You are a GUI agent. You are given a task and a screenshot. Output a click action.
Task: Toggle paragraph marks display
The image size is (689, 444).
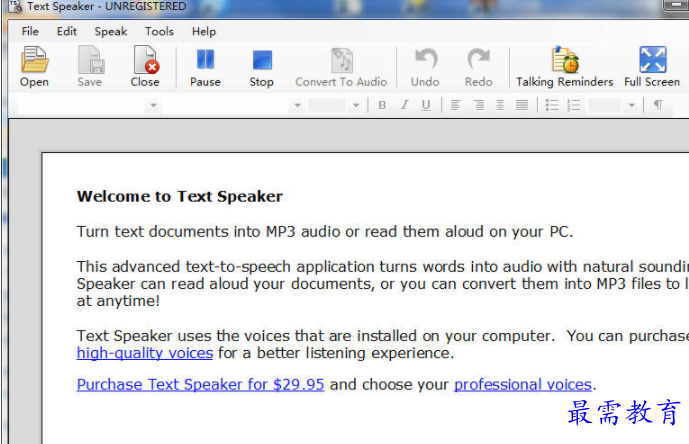(658, 105)
